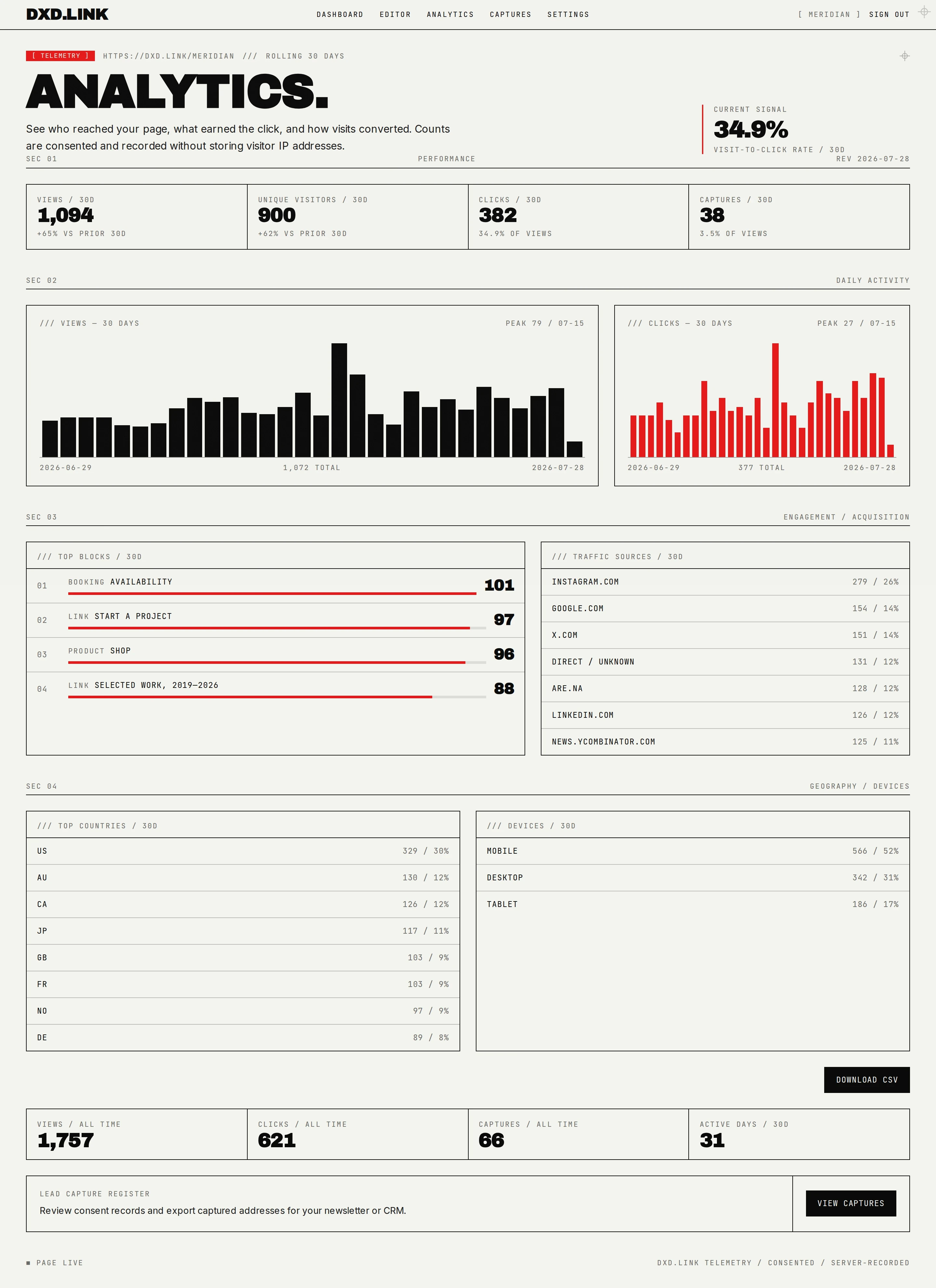
Task: Click the Views / 30D stat card
Action: (x=137, y=217)
